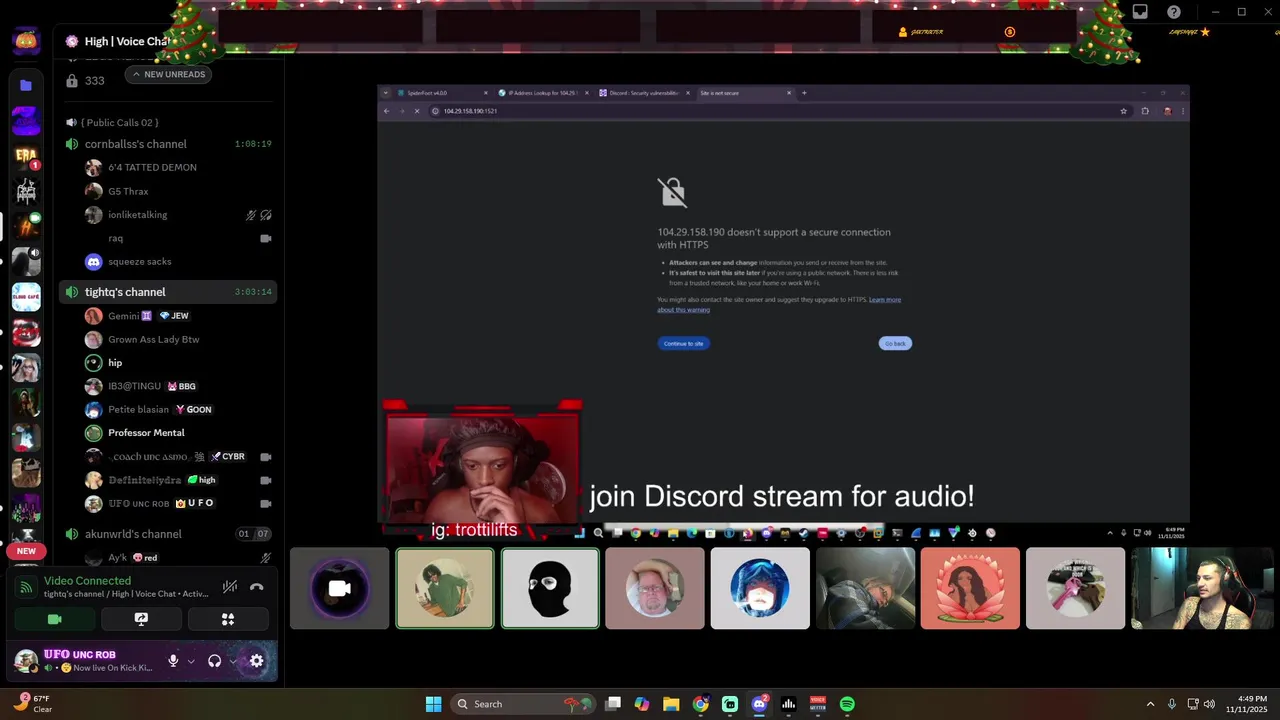Viewport: 1280px width, 720px height.
Task: Open the server folder icon in sidebar
Action: (x=26, y=85)
